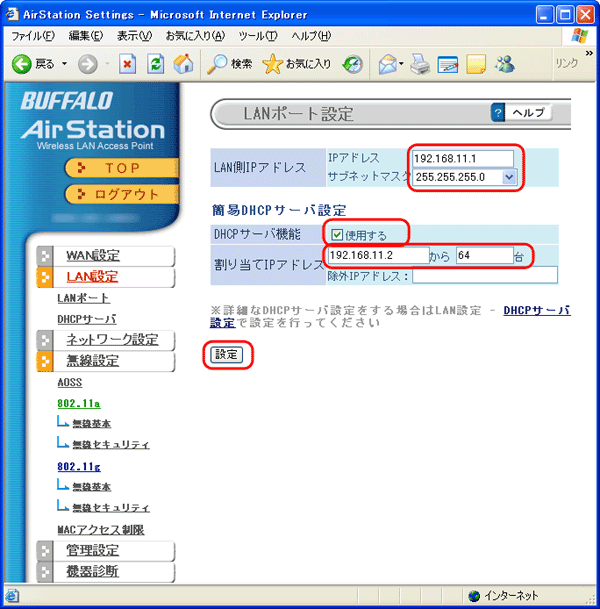Open the LANポート link

83,298
